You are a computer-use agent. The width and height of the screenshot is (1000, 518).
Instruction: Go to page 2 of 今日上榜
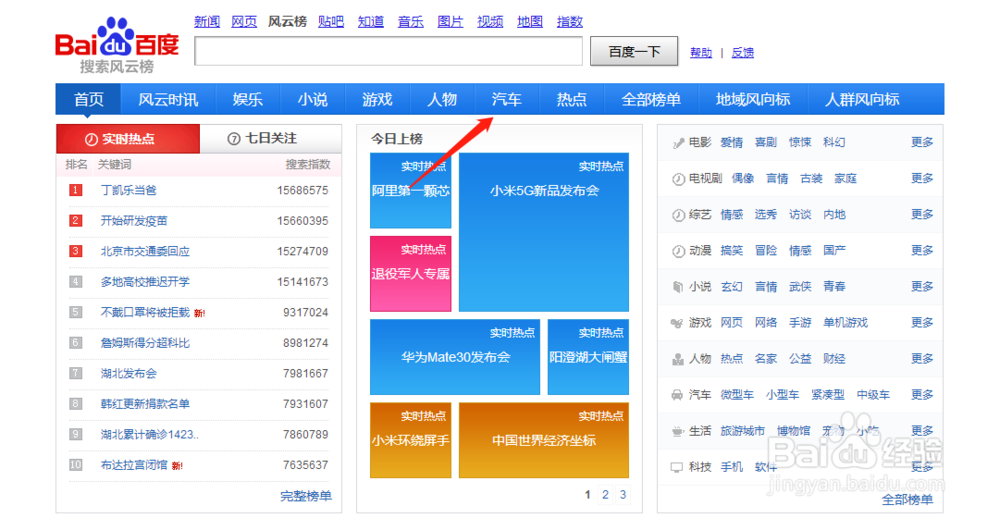point(605,494)
